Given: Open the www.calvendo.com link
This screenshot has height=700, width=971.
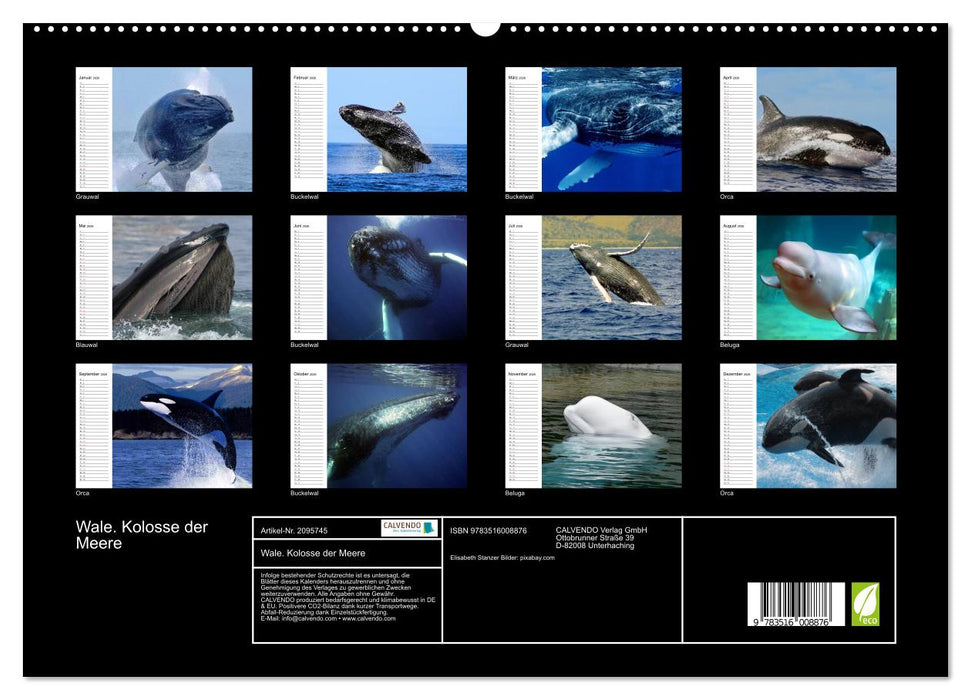Looking at the screenshot, I should (x=370, y=619).
